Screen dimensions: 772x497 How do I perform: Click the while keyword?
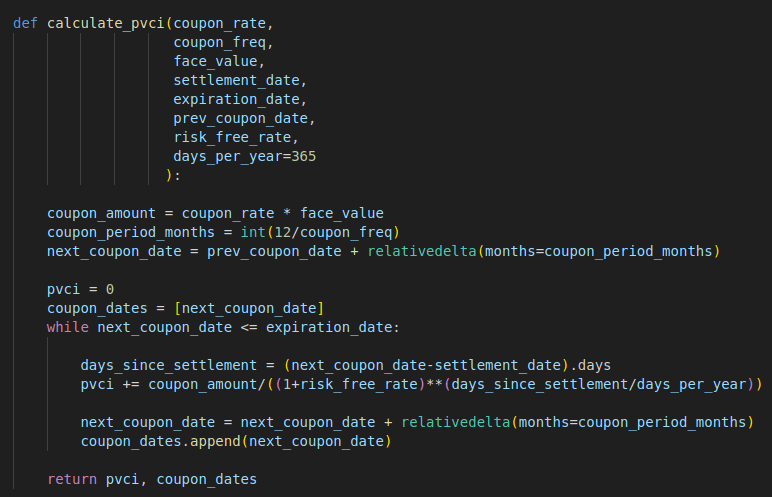pyautogui.click(x=68, y=327)
